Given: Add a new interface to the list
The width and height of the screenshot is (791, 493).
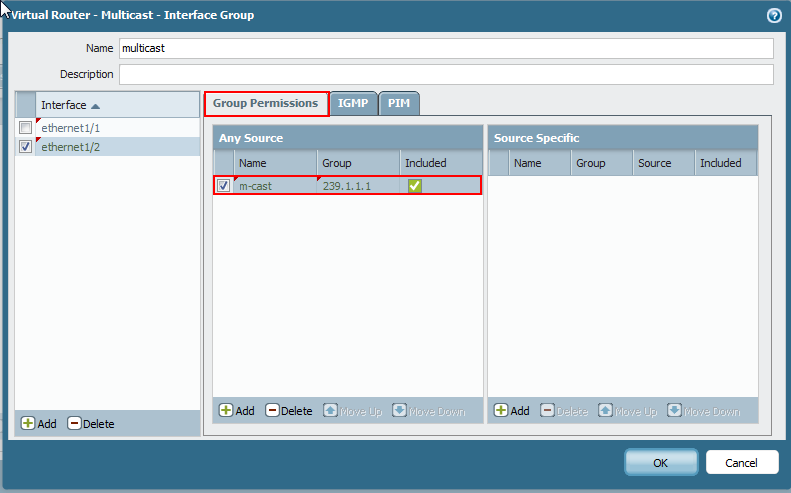Looking at the screenshot, I should tap(39, 423).
